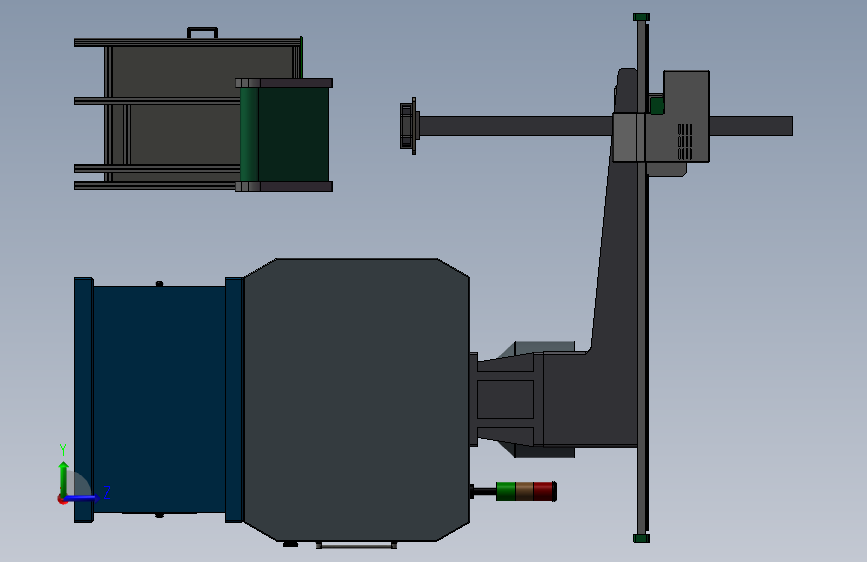The height and width of the screenshot is (562, 867).
Task: Select the coupling block between housing and arm
Action: point(506,399)
